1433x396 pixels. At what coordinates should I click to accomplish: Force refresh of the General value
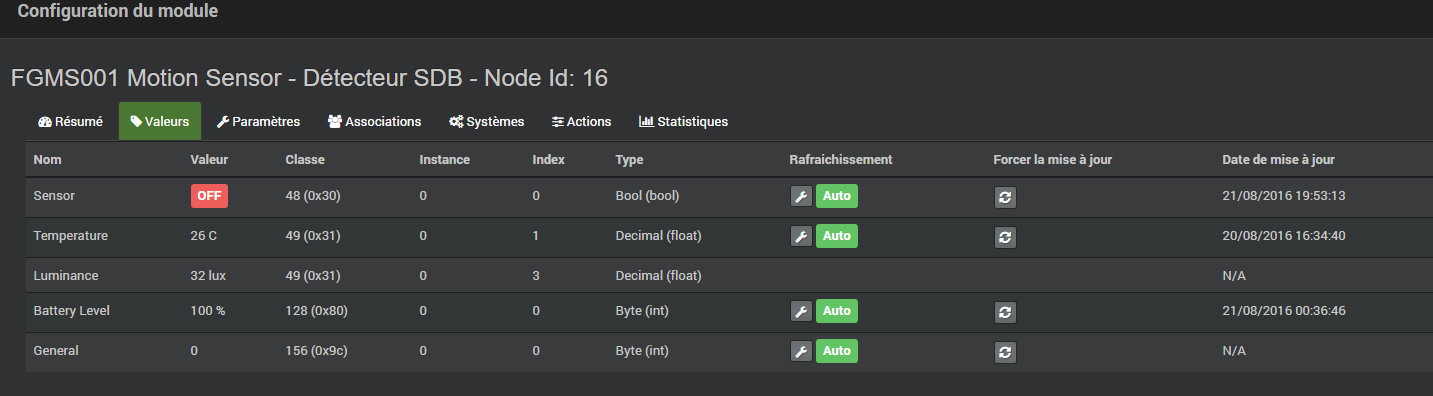pyautogui.click(x=1006, y=352)
